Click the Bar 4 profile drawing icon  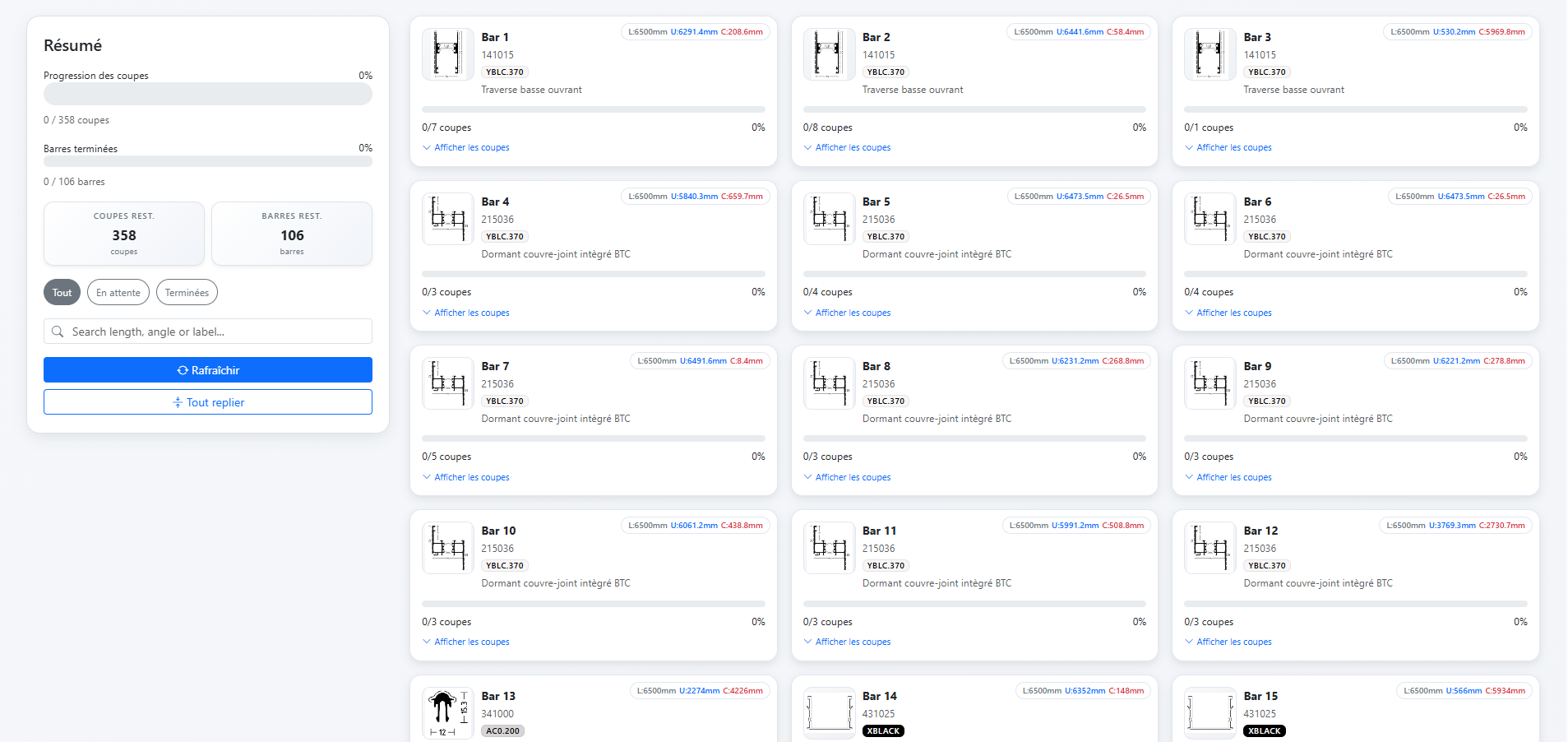pos(447,219)
